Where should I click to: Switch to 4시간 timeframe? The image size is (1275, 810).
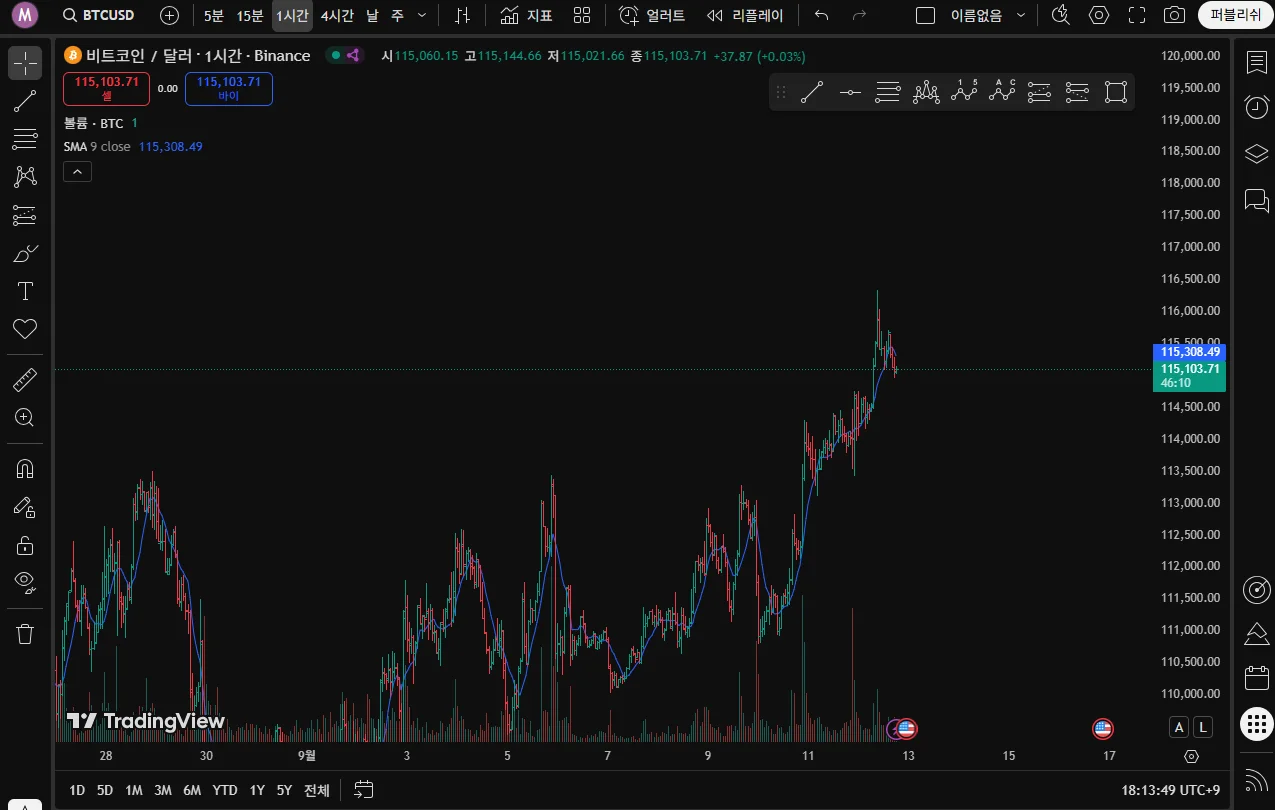337,15
